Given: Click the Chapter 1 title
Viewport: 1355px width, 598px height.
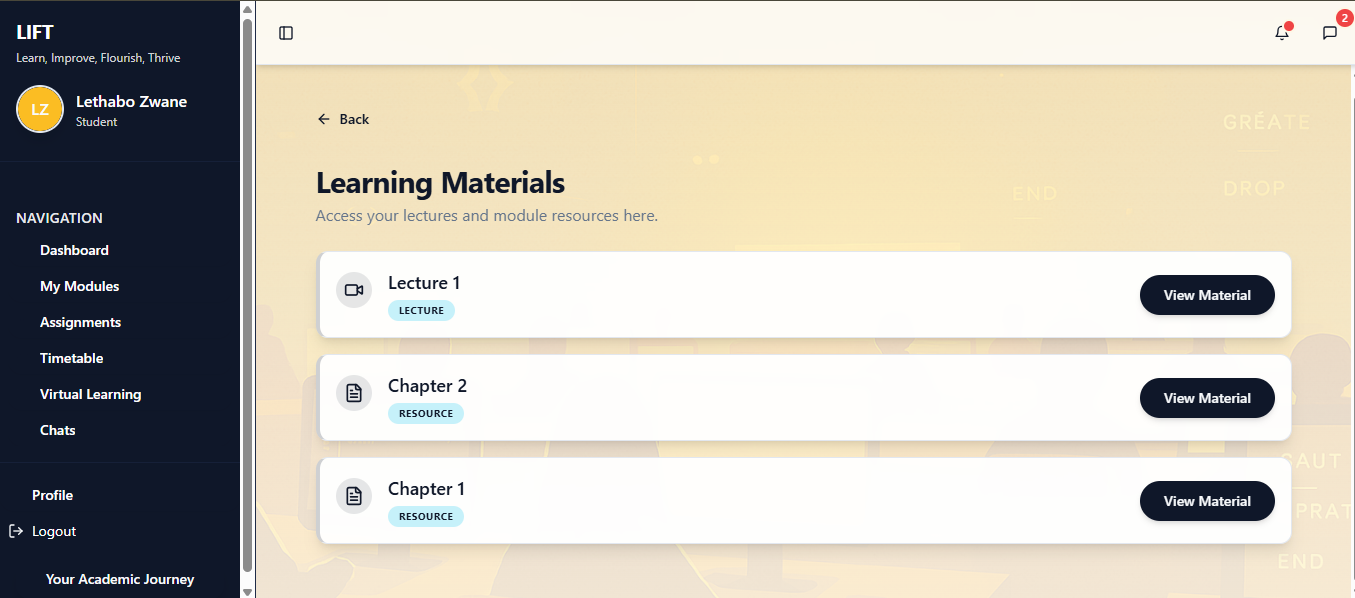Looking at the screenshot, I should click(x=426, y=489).
